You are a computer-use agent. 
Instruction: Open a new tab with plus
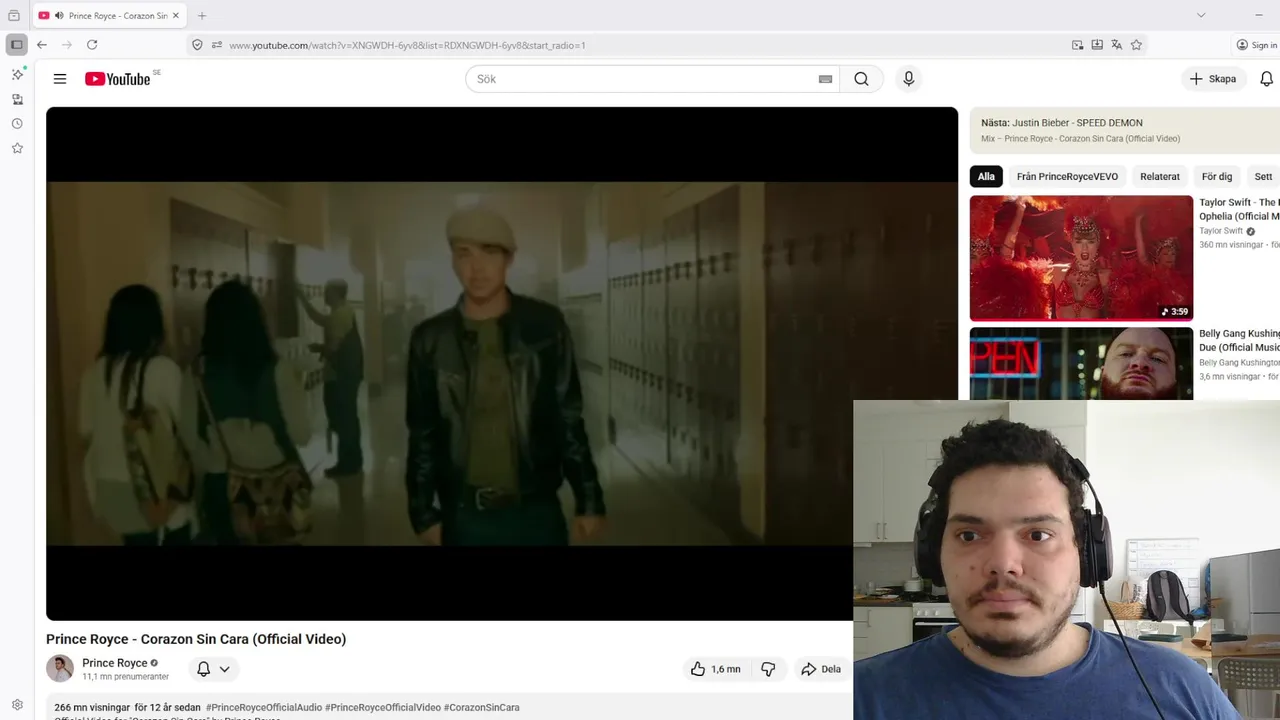click(202, 16)
